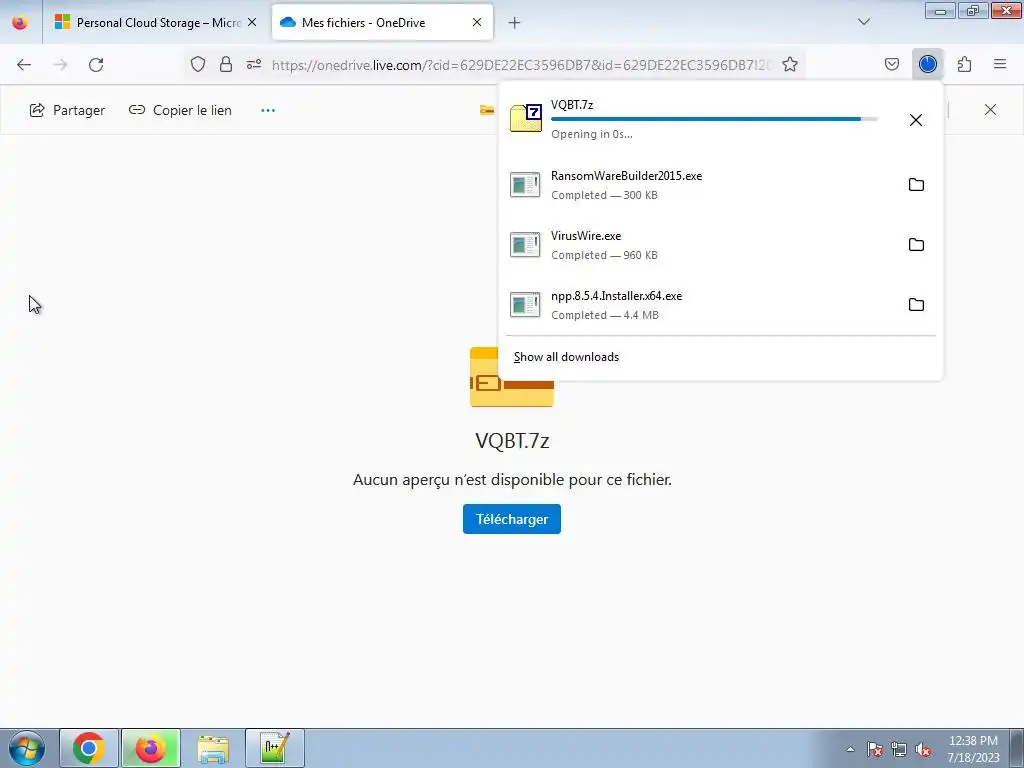Open npp.8.5.4.Installer.x64.exe download entry
This screenshot has width=1024, height=768.
pyautogui.click(x=699, y=305)
